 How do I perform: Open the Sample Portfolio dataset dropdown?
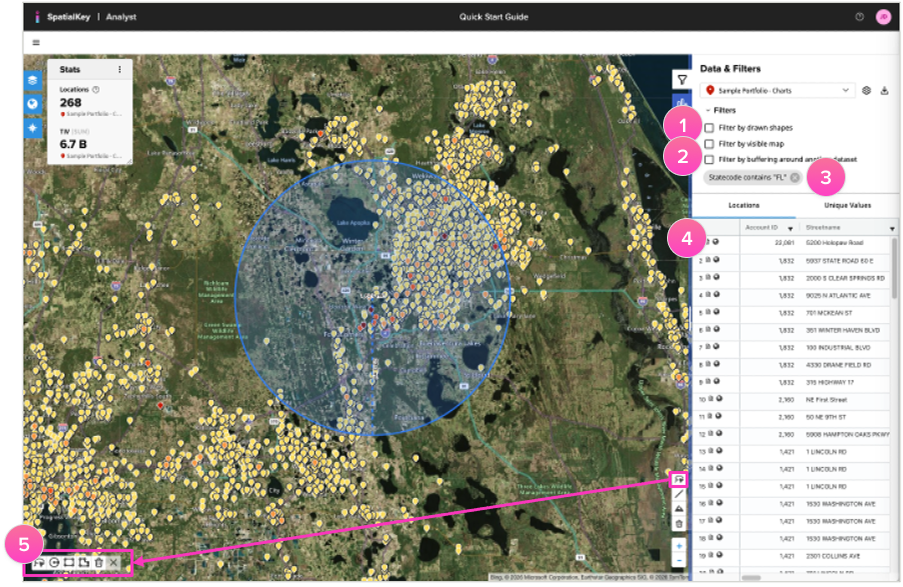pyautogui.click(x=778, y=91)
